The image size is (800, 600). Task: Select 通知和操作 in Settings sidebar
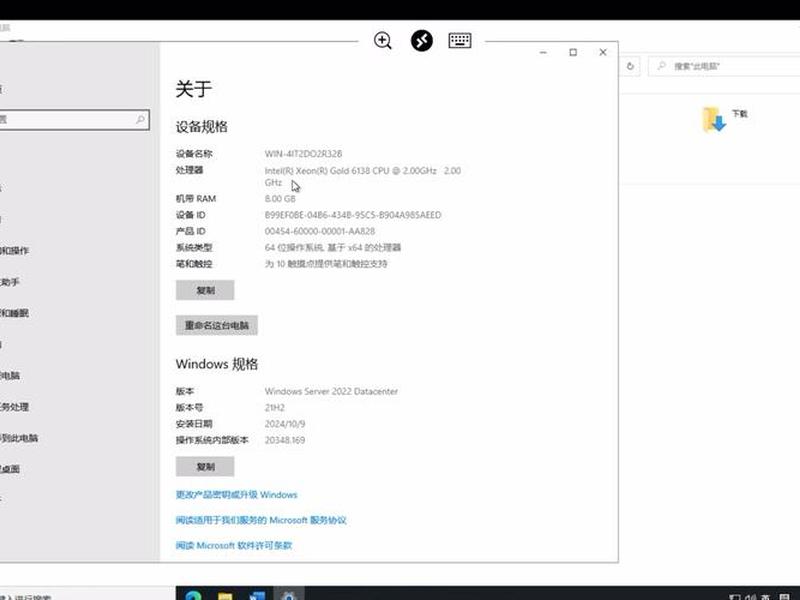point(14,251)
